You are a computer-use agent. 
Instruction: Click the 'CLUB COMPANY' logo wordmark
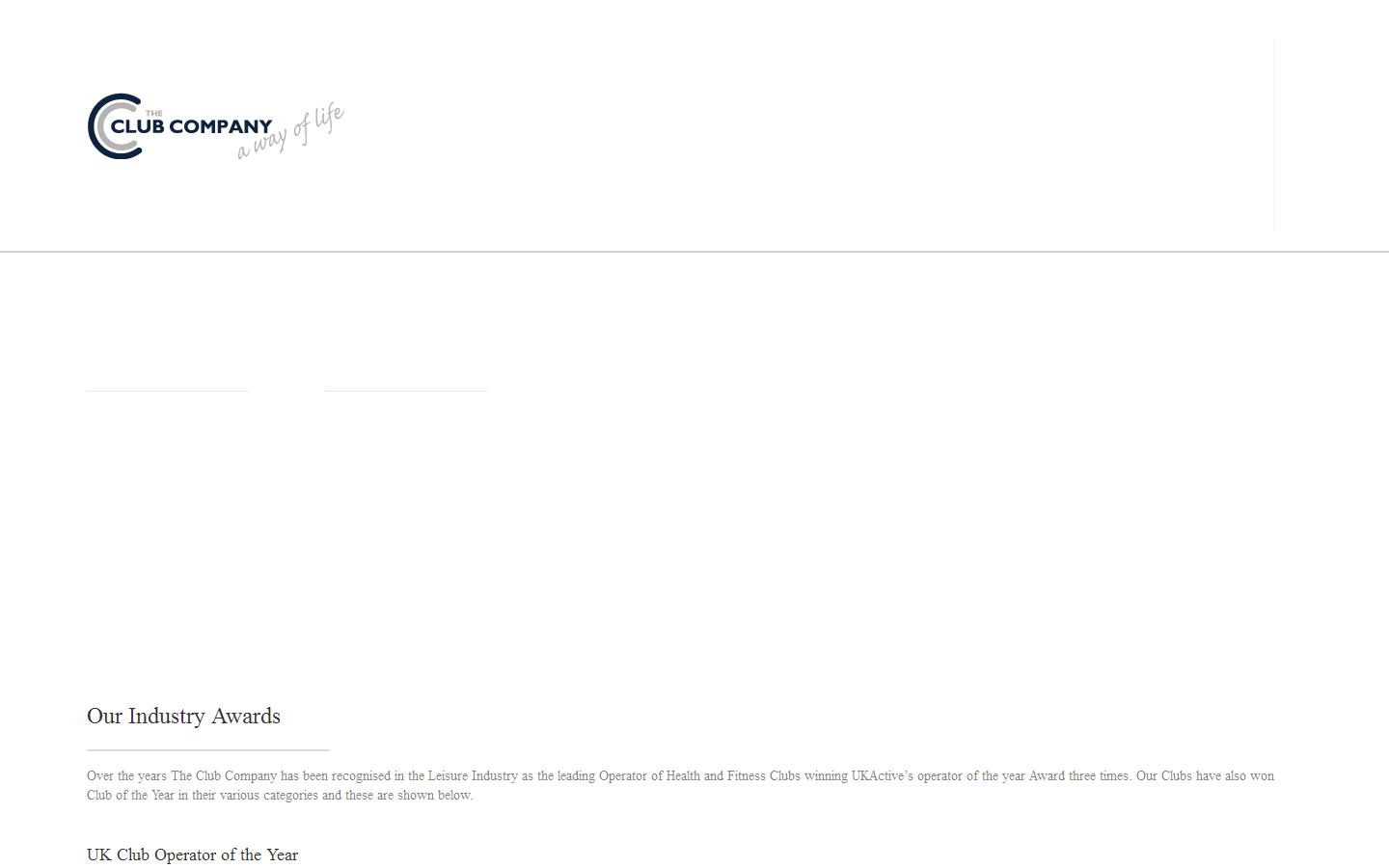coord(192,126)
